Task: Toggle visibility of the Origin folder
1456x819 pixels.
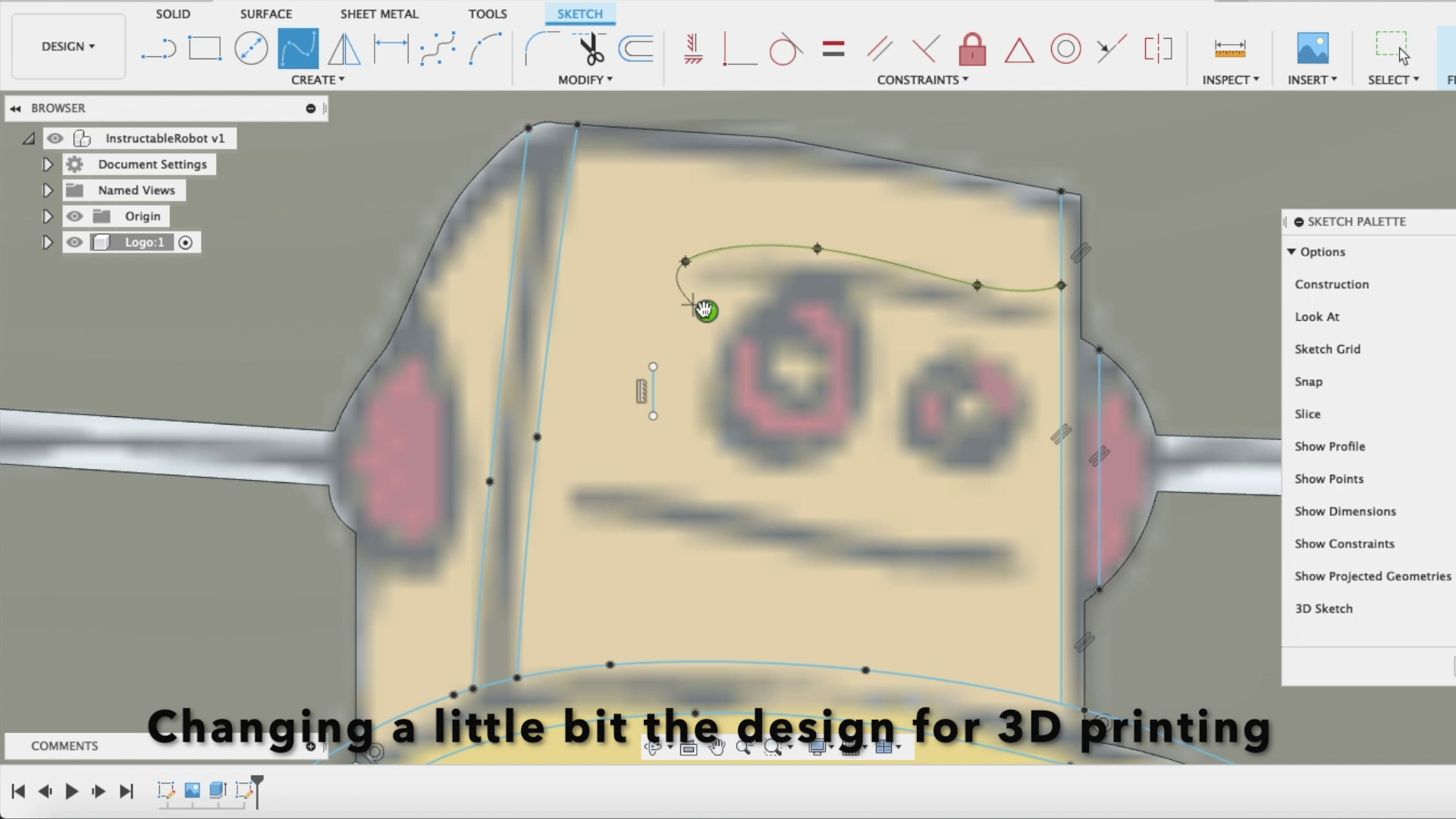Action: pos(74,216)
